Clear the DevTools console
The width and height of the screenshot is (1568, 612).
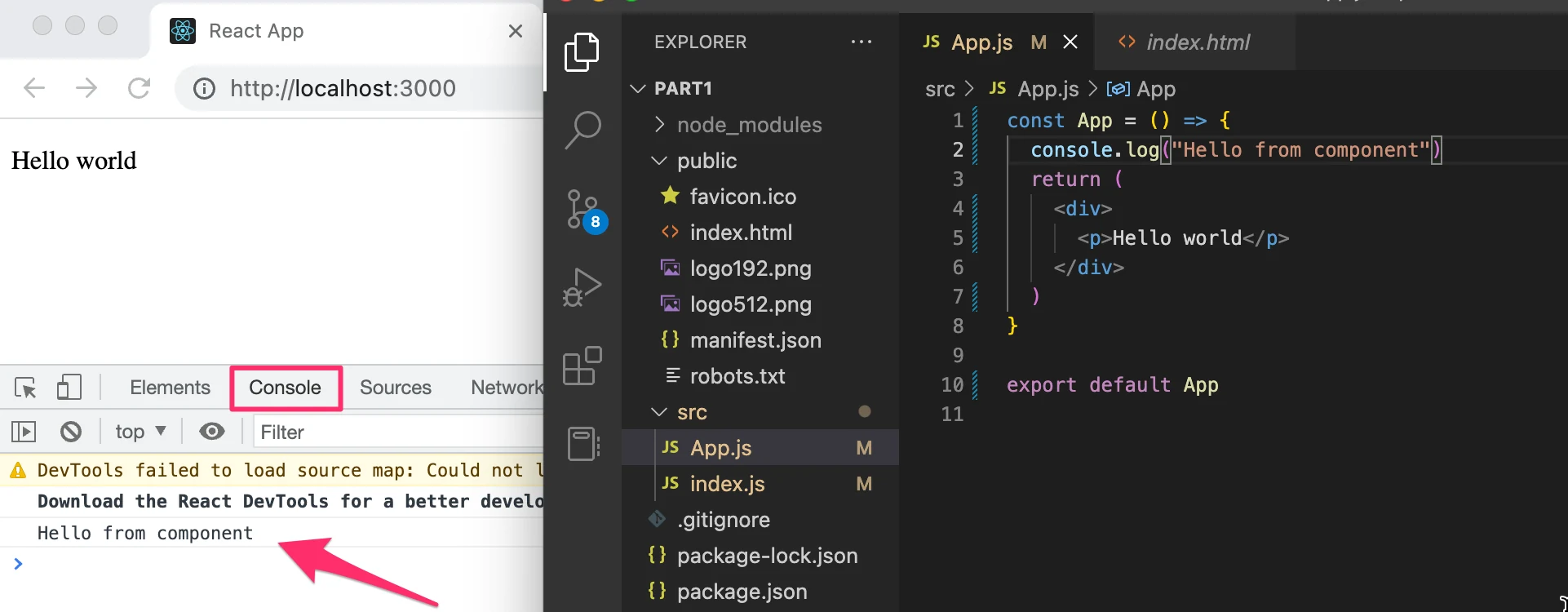click(x=71, y=432)
